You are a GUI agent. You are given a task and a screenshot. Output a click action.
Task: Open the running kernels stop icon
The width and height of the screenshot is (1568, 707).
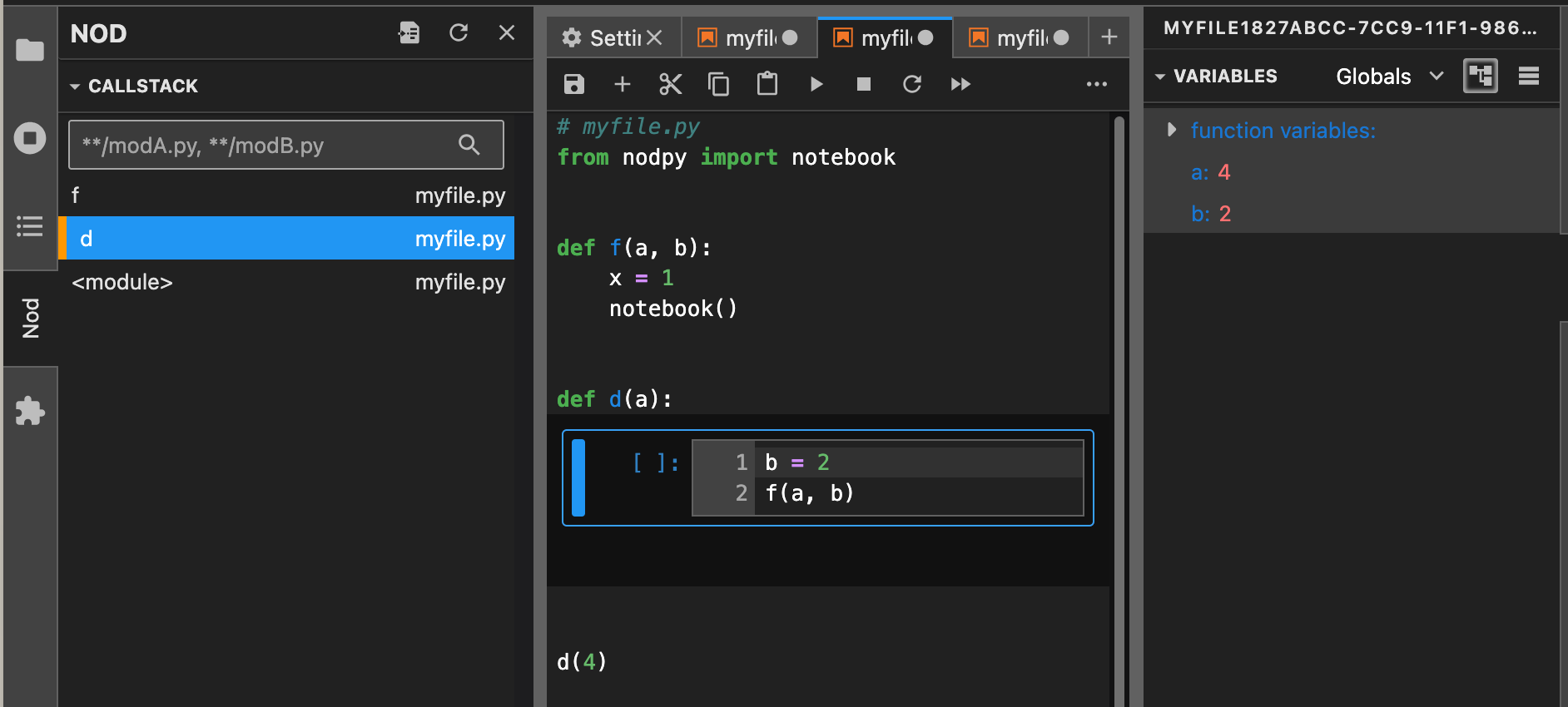click(30, 137)
